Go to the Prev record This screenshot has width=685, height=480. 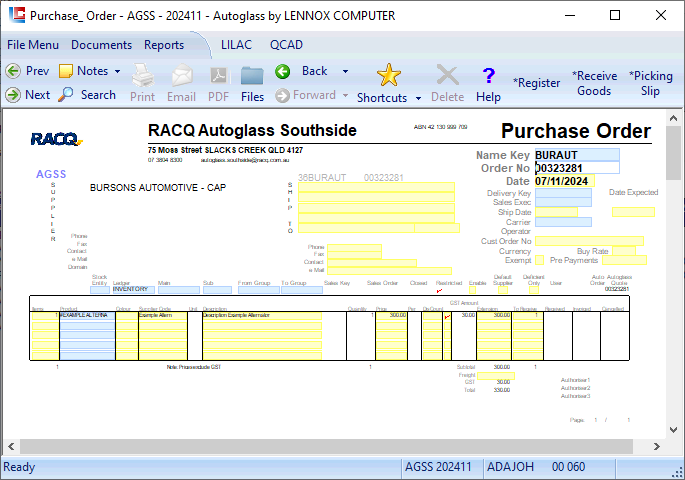27,71
